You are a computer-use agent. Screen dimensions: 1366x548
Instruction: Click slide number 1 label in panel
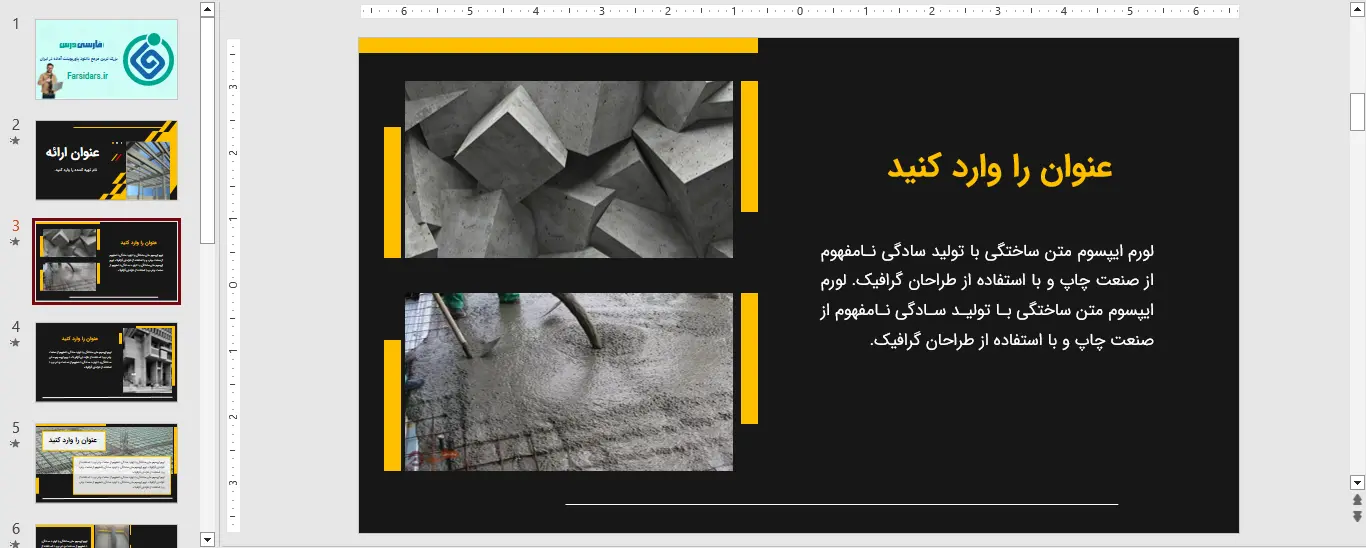[x=16, y=24]
